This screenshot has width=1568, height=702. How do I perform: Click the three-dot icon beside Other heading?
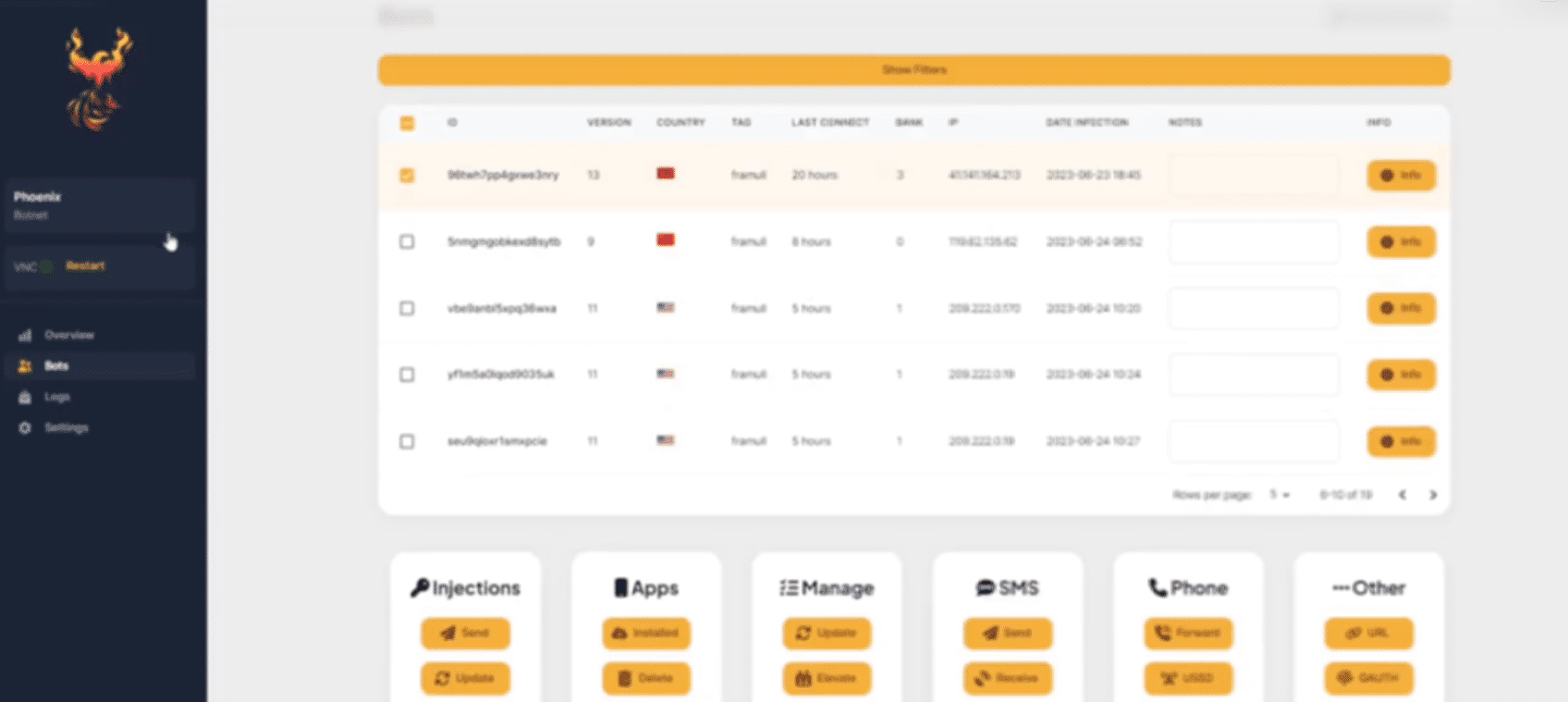[1341, 587]
